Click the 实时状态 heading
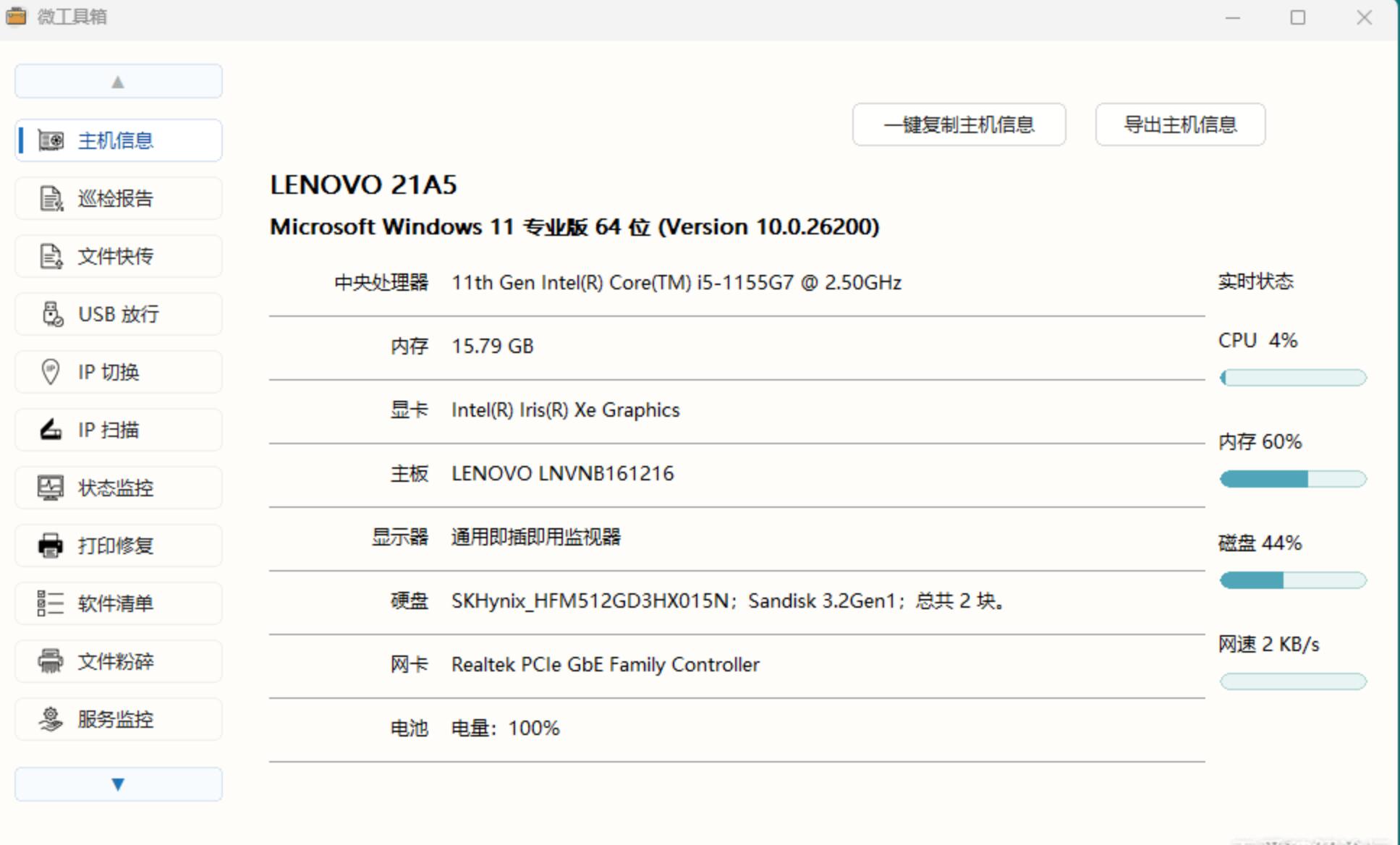 coord(1255,281)
